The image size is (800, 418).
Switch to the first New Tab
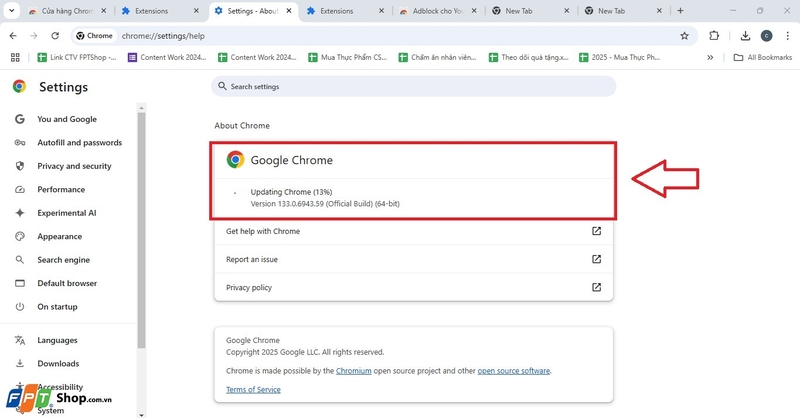(x=531, y=11)
